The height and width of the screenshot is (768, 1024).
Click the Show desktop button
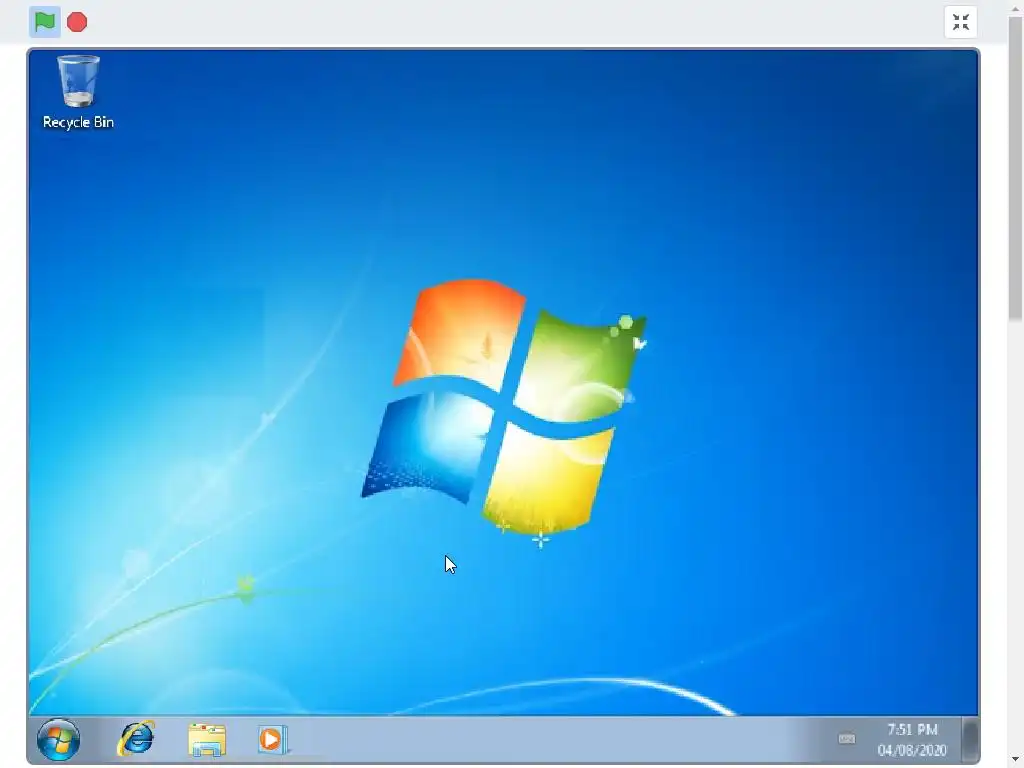pos(970,739)
